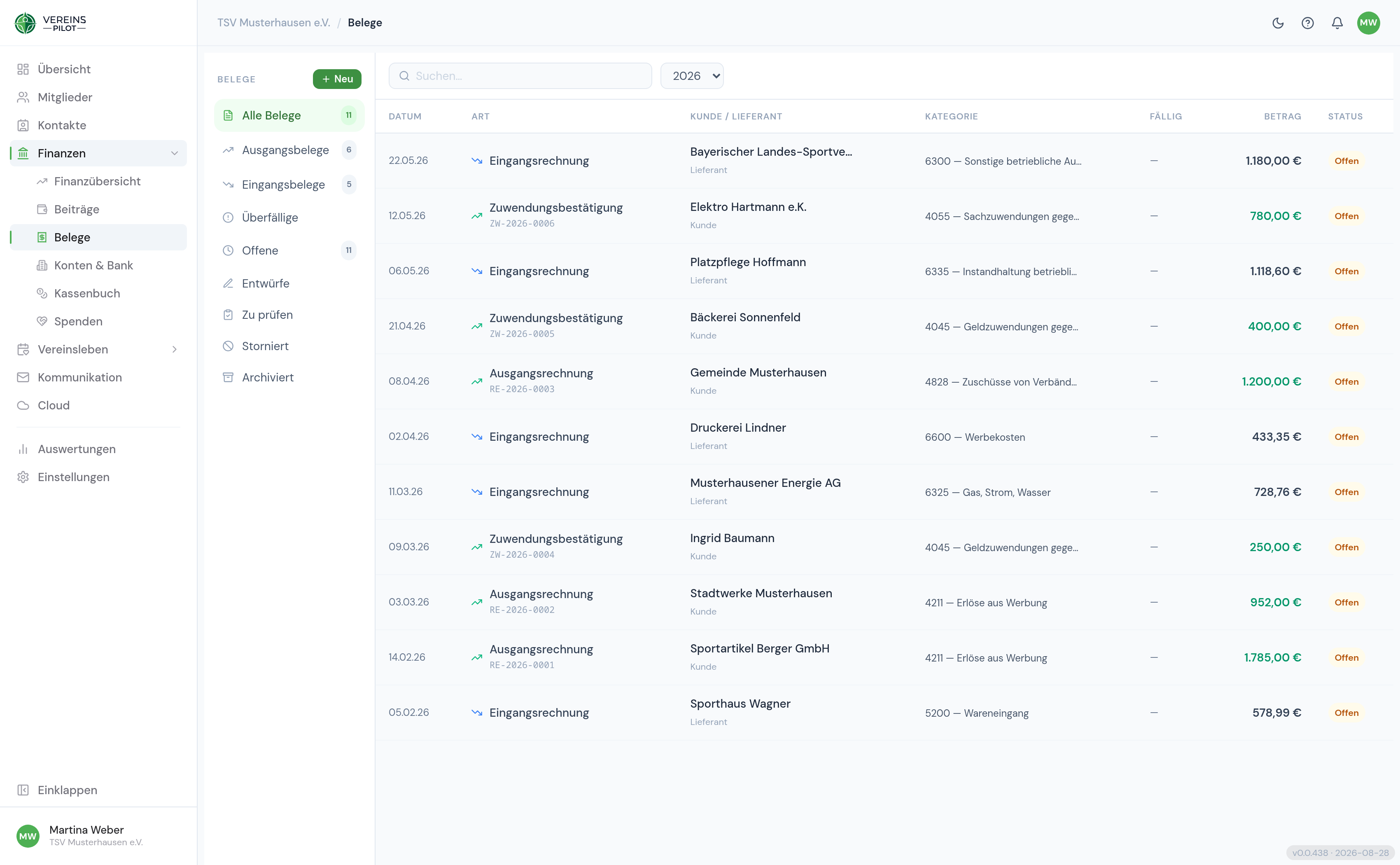1400x865 pixels.
Task: Filter by Eingangsbelege
Action: tap(289, 185)
